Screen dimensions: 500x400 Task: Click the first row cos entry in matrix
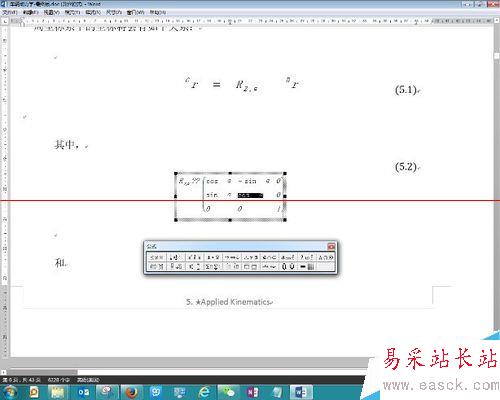[x=212, y=181]
